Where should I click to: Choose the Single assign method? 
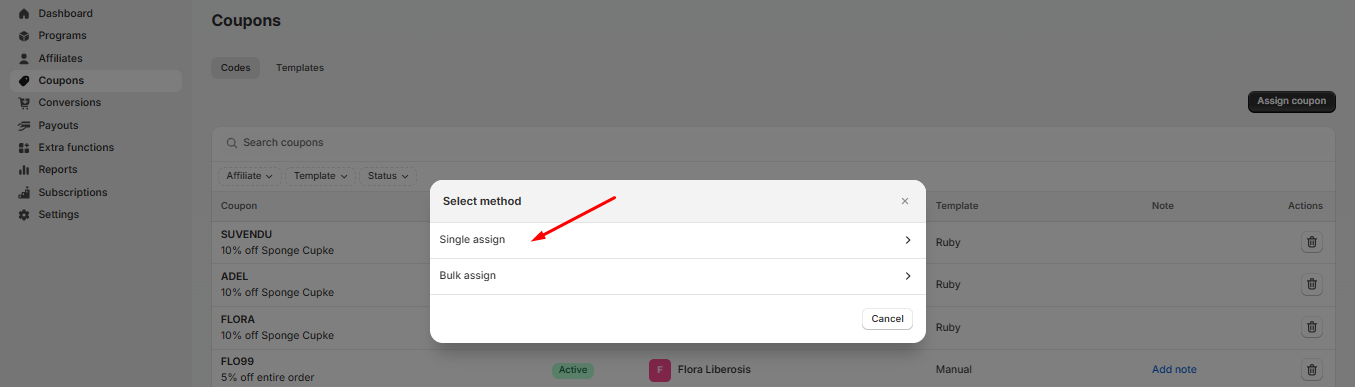678,240
